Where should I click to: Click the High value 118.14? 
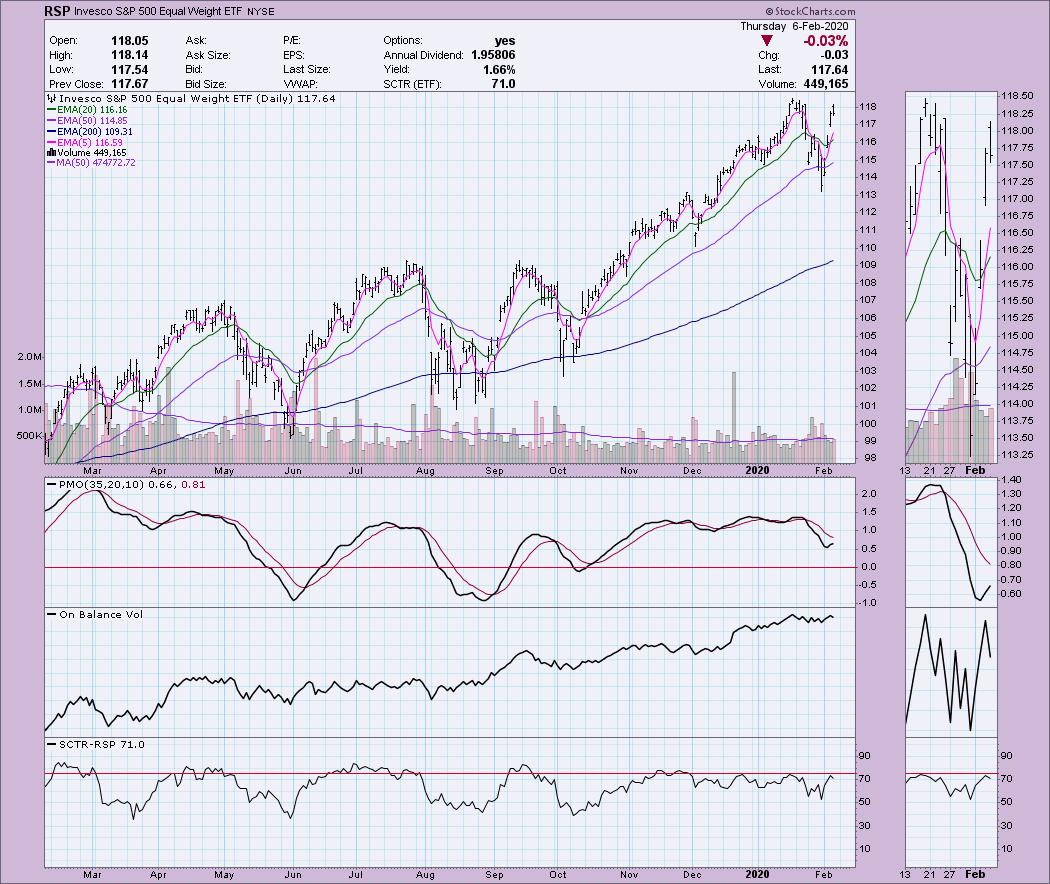coord(130,55)
